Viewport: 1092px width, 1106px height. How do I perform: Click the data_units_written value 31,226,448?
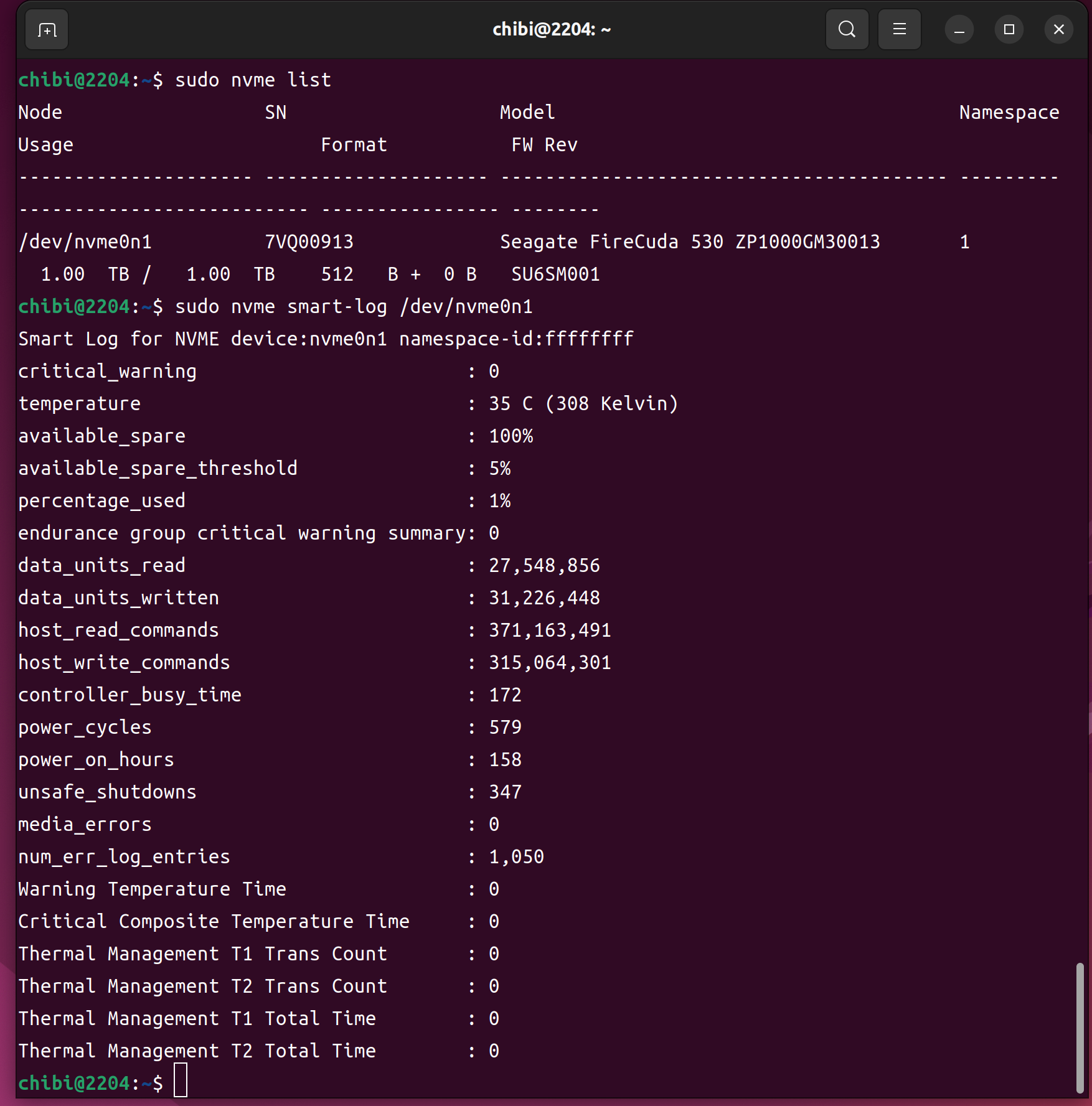pyautogui.click(x=544, y=598)
